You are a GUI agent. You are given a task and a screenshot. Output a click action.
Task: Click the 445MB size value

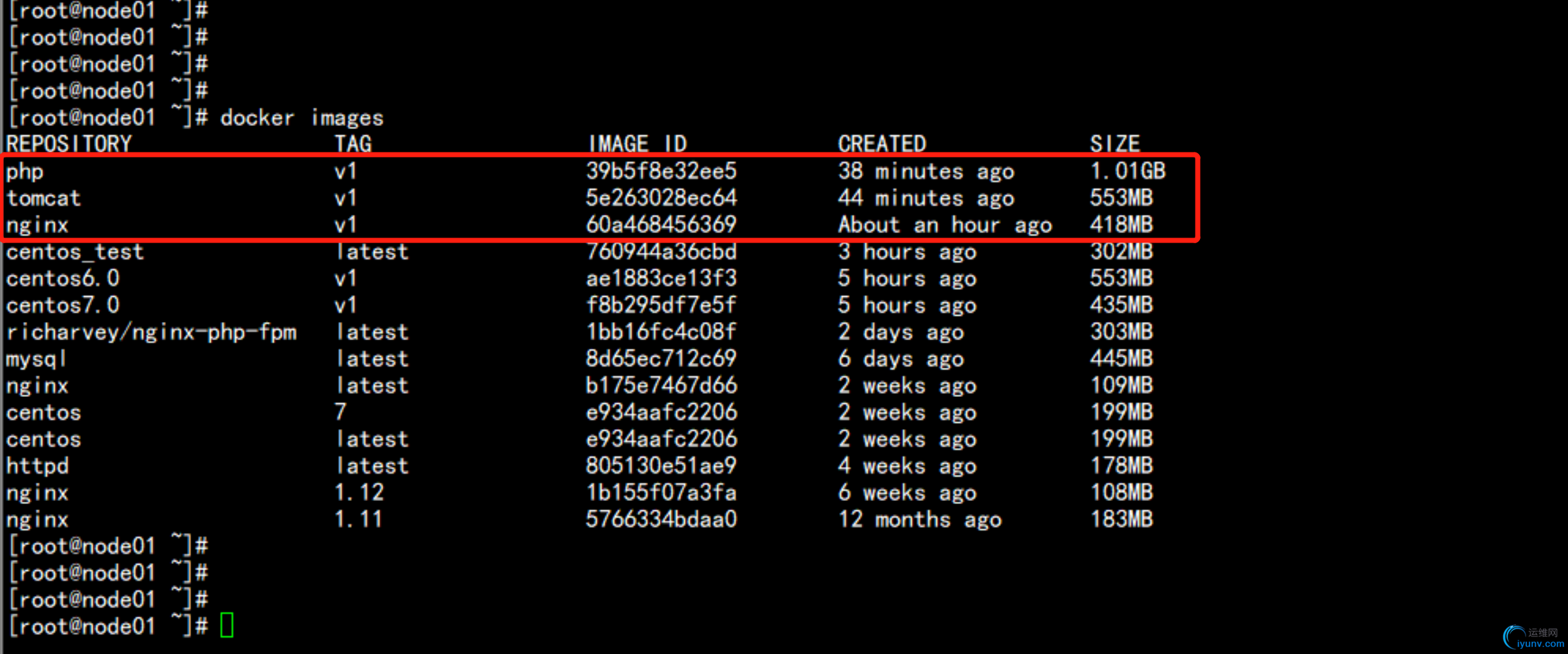coord(1121,359)
